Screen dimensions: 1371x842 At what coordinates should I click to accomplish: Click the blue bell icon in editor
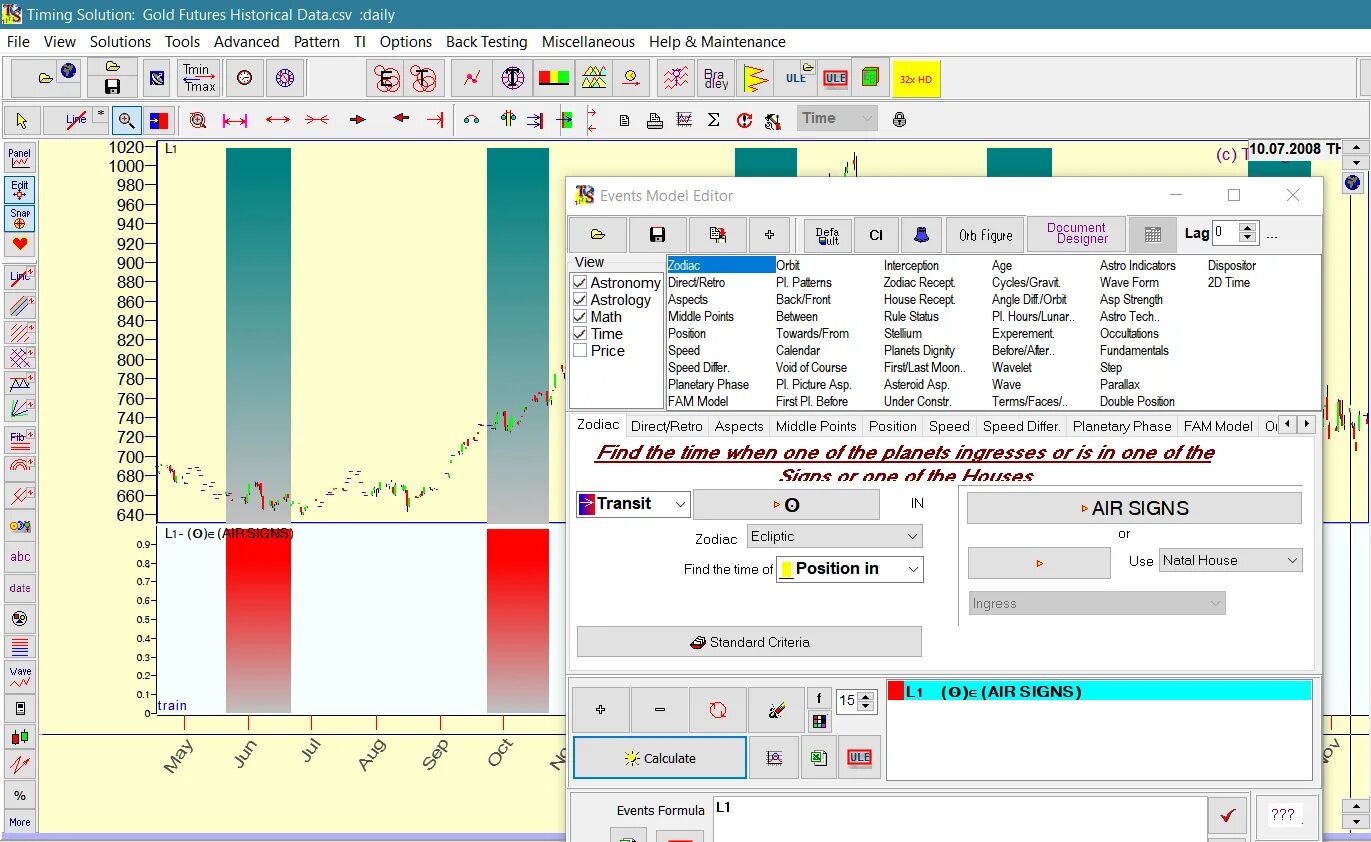[921, 235]
